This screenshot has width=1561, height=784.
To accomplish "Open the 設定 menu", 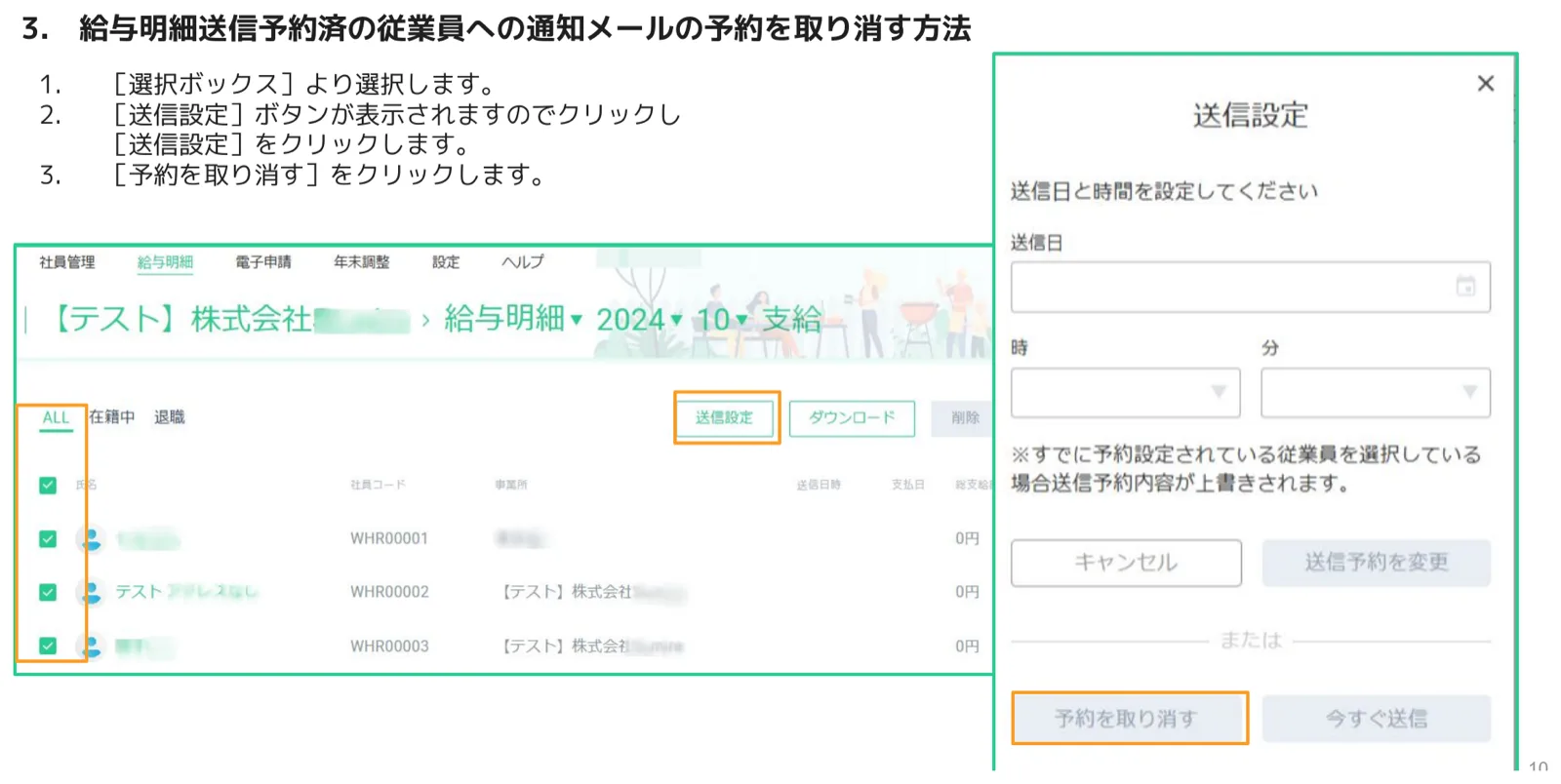I will 446,262.
